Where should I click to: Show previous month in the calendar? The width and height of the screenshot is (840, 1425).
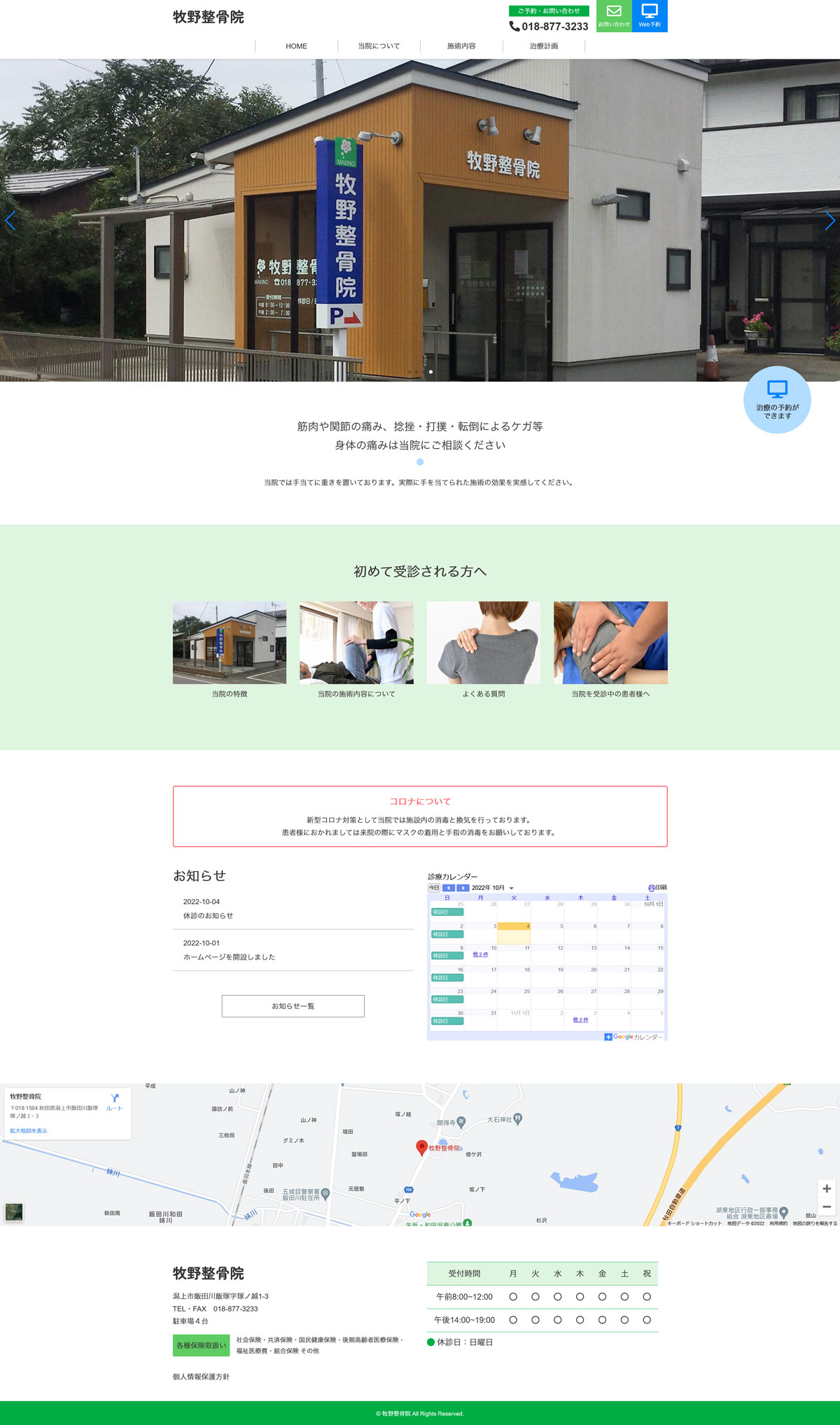(449, 888)
